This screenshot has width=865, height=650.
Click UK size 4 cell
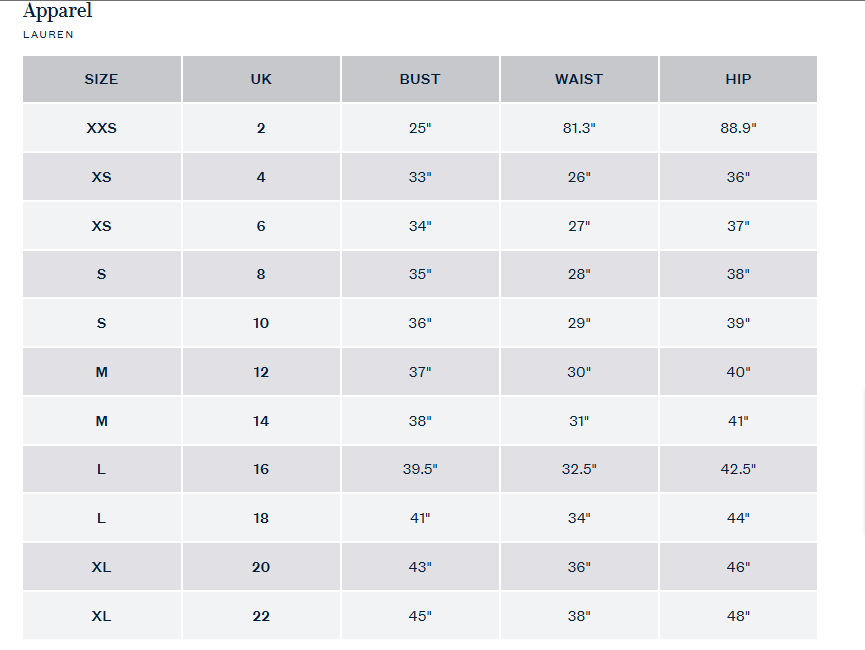(x=261, y=177)
